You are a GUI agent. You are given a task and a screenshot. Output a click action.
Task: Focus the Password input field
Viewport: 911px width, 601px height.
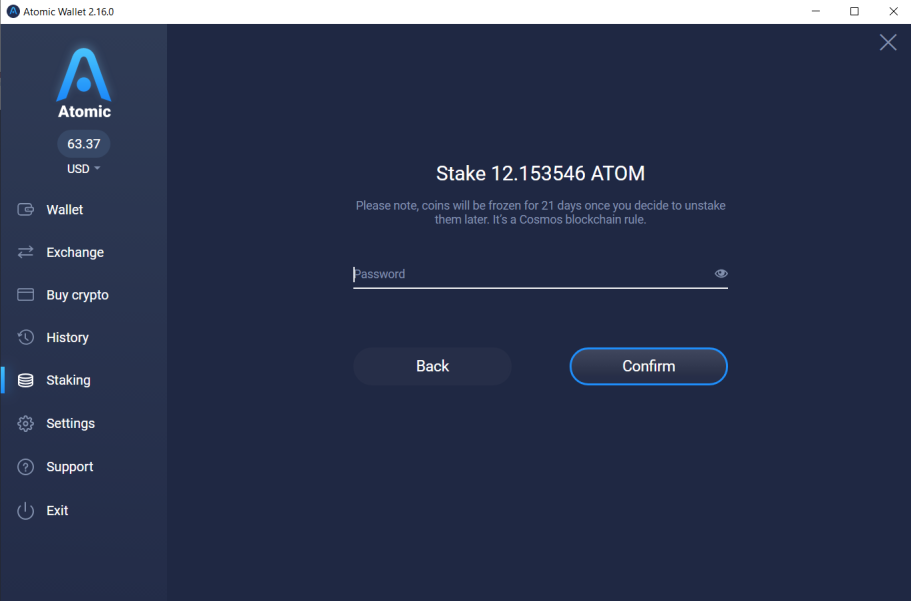[x=540, y=274]
